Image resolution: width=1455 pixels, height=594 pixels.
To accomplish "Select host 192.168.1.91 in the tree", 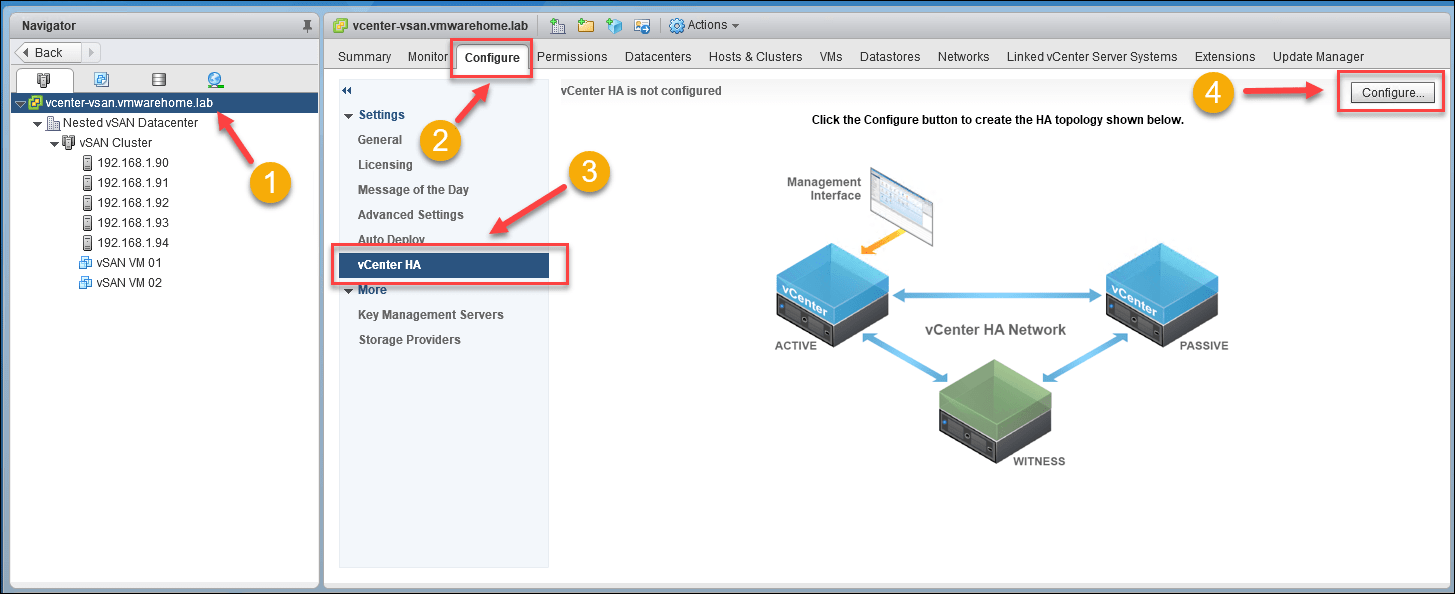I will coord(132,183).
